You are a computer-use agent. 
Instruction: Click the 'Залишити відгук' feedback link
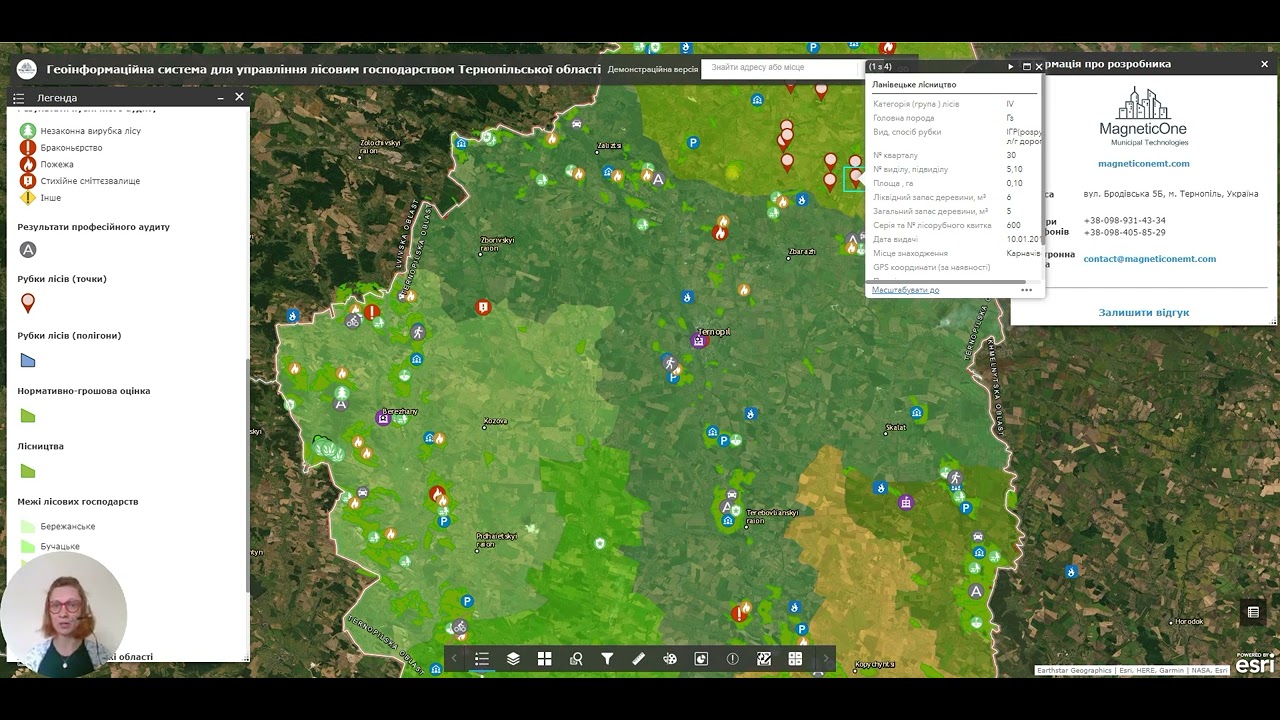[x=1144, y=313]
